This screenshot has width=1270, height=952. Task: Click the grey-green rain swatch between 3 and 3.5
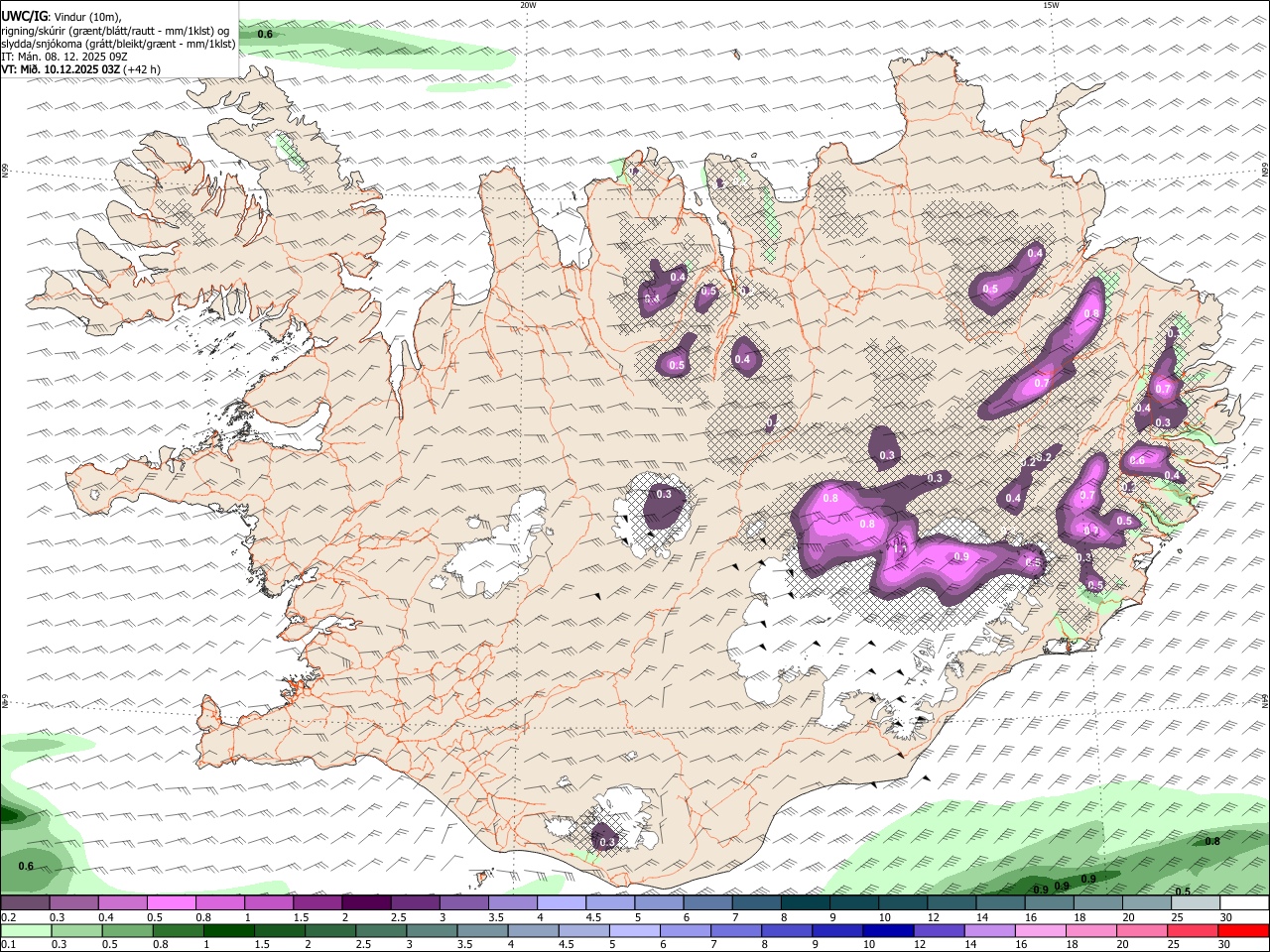pyautogui.click(x=430, y=931)
